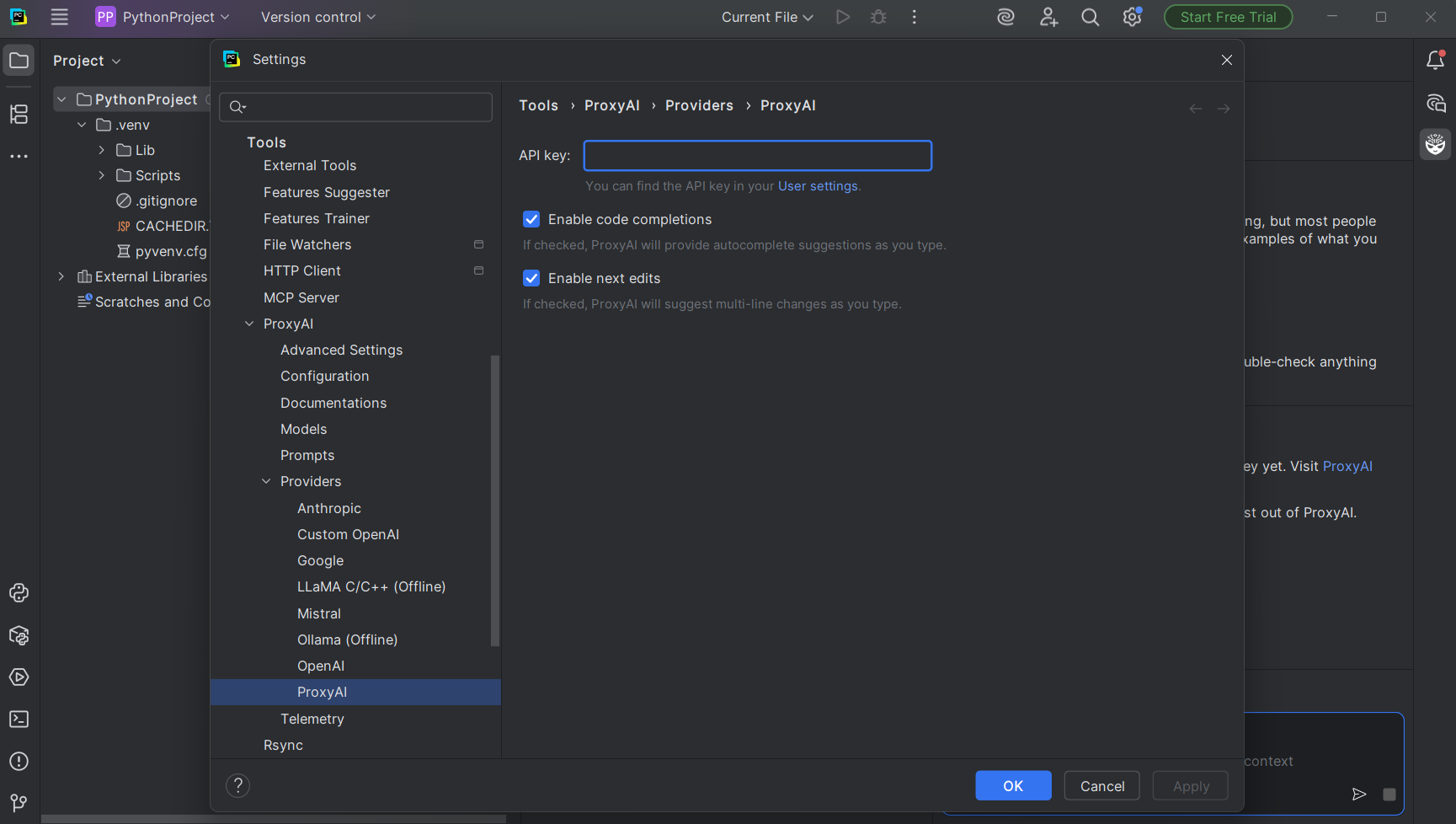This screenshot has height=824, width=1456.
Task: Open the Terminal tool window
Action: coord(19,720)
